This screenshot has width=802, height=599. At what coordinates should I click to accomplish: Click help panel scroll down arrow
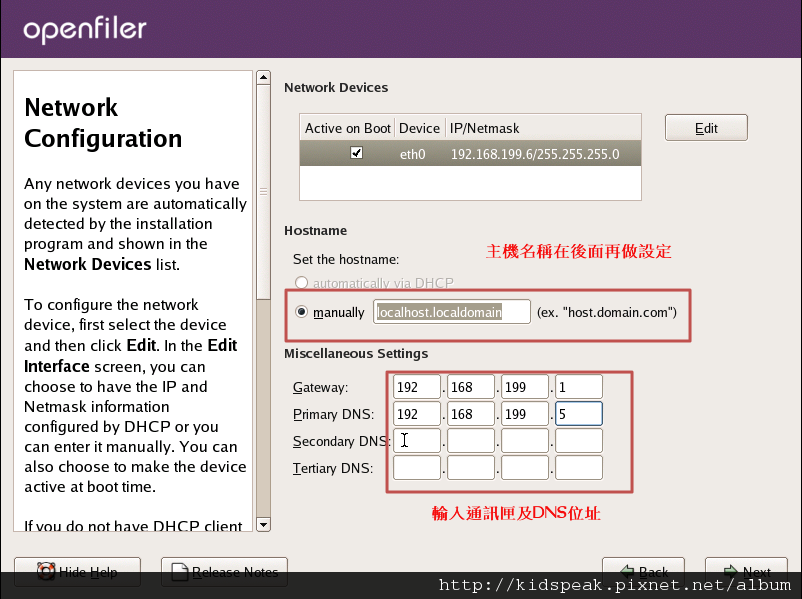pos(263,524)
